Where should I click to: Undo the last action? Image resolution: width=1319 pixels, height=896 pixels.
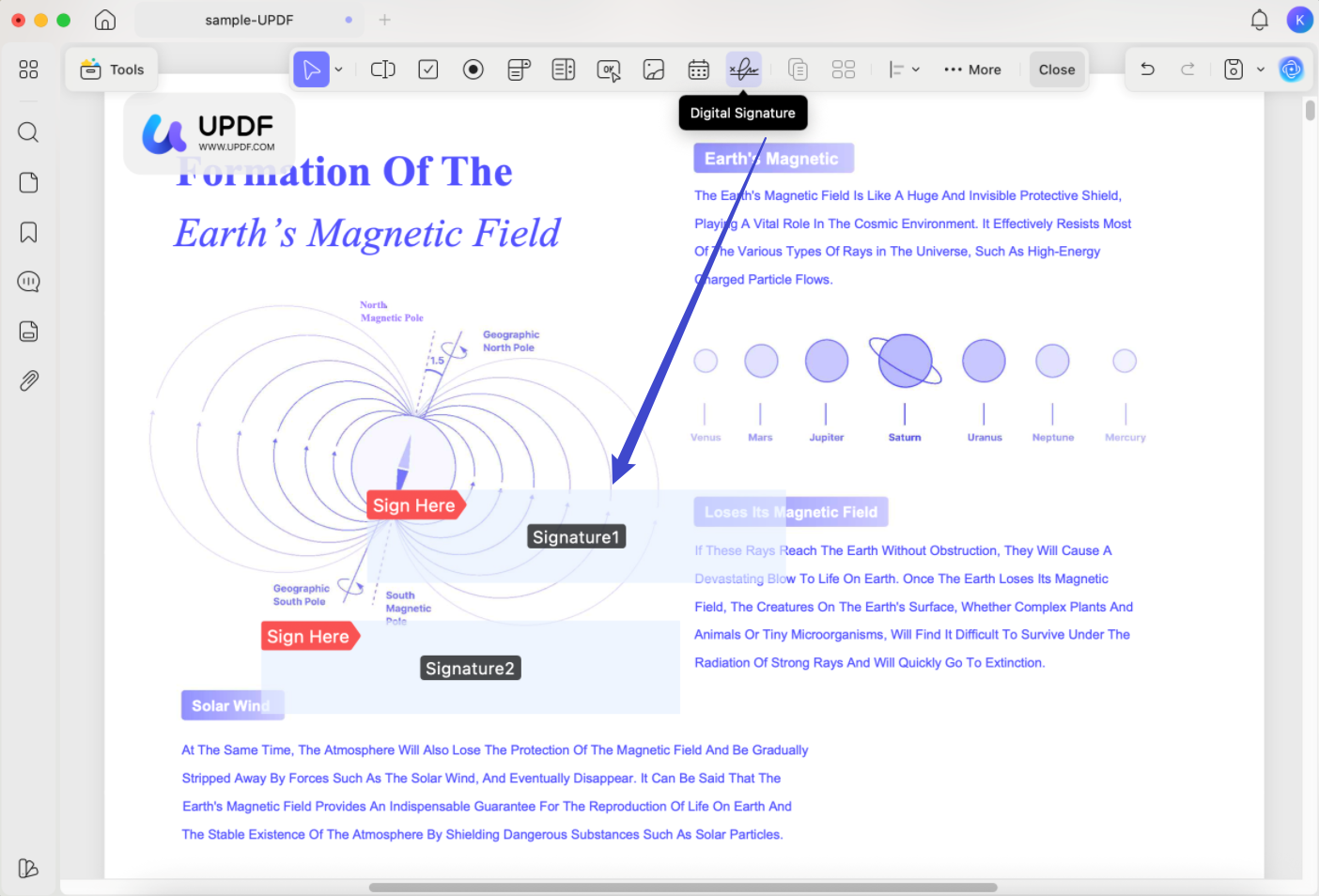[x=1147, y=70]
